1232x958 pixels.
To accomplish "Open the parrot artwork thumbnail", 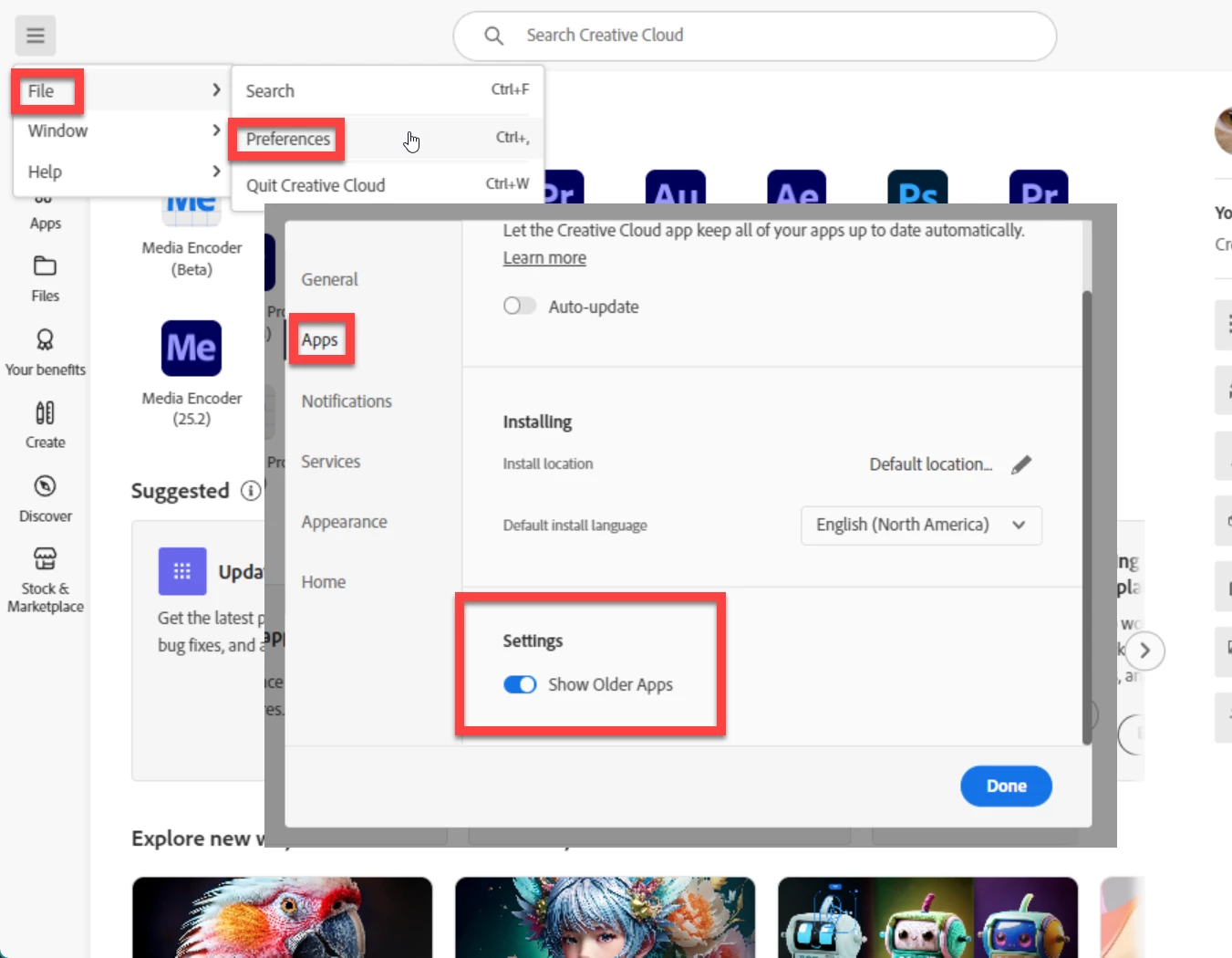I will 282,917.
